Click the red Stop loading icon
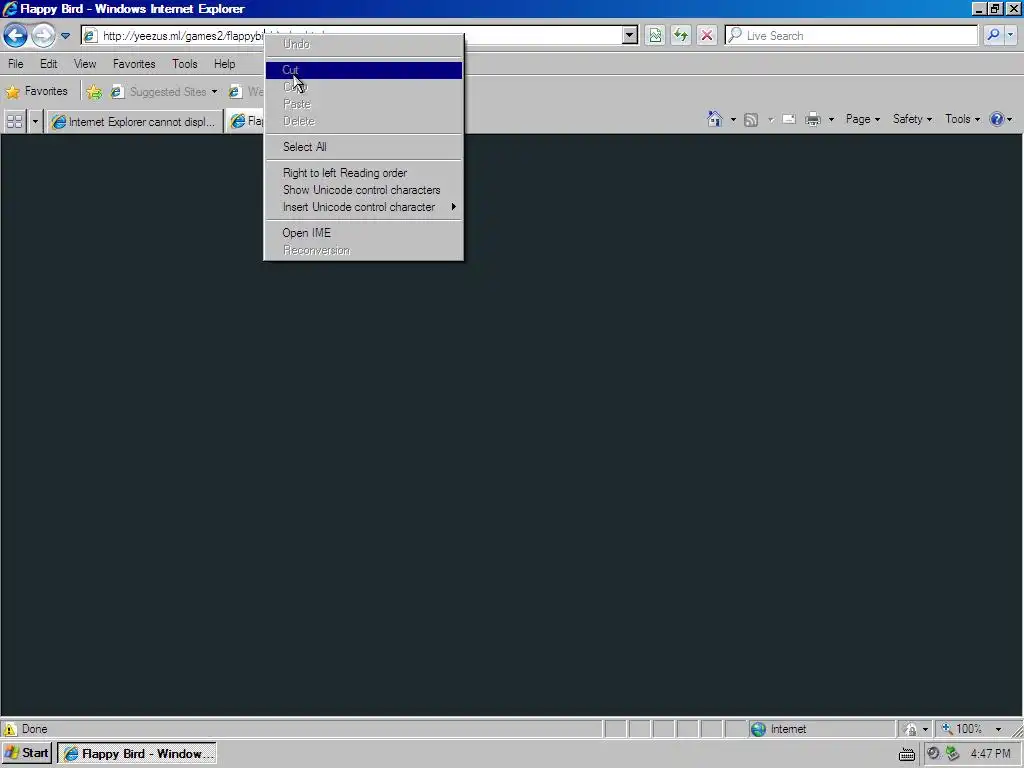The width and height of the screenshot is (1024, 768). [707, 35]
